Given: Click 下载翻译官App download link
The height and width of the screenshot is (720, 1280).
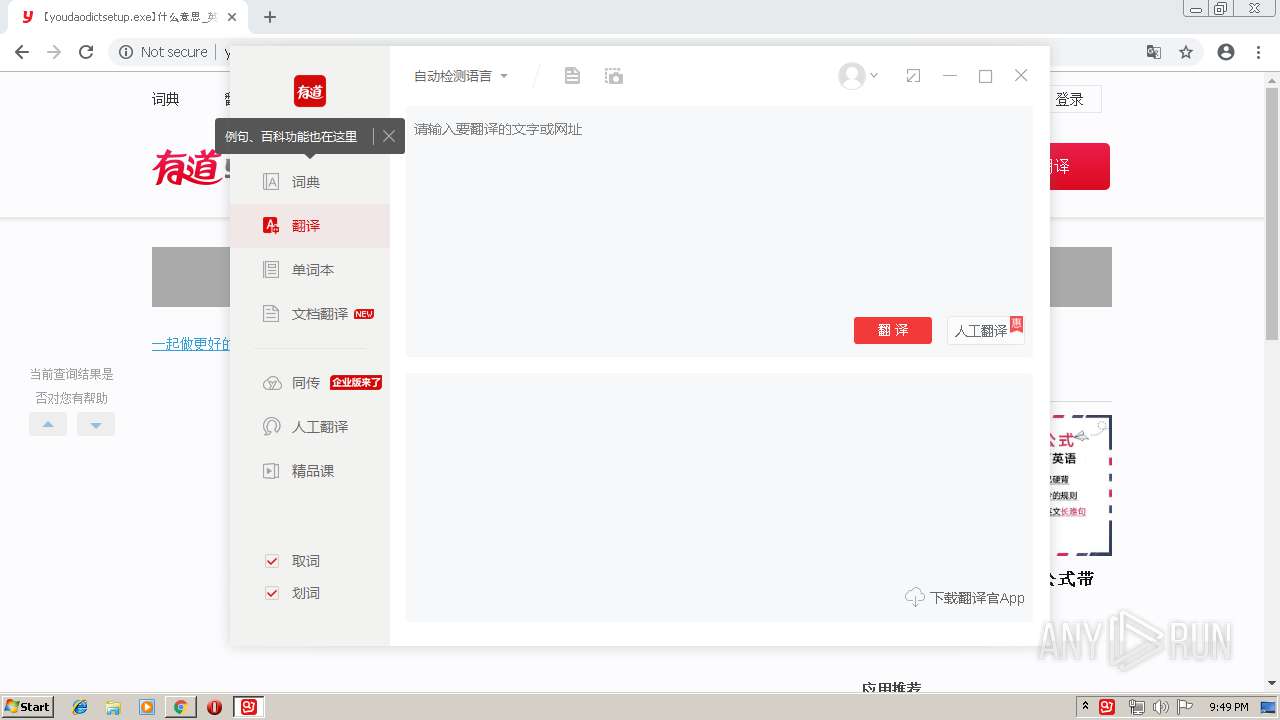Looking at the screenshot, I should click(x=965, y=598).
